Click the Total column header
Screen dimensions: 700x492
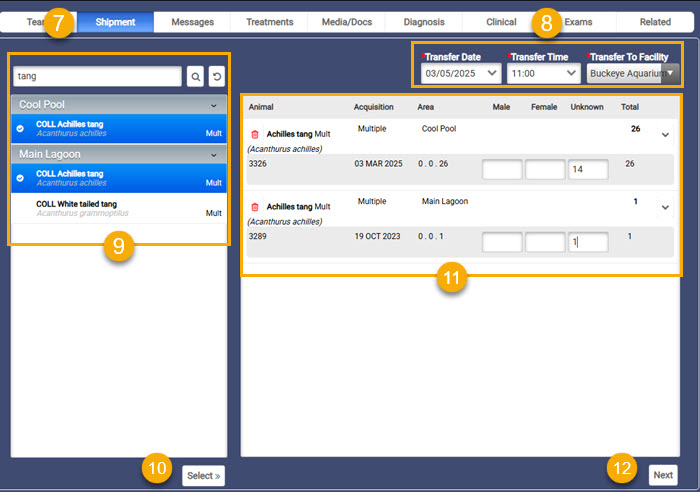(x=629, y=107)
